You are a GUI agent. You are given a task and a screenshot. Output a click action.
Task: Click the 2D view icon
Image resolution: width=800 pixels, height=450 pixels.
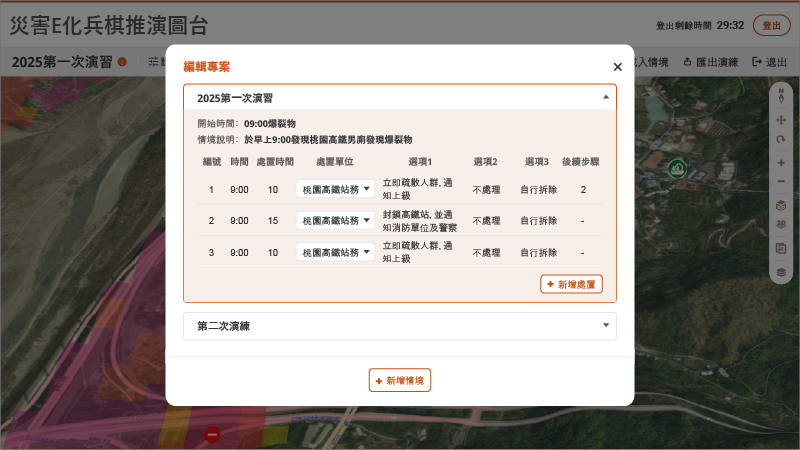[781, 224]
